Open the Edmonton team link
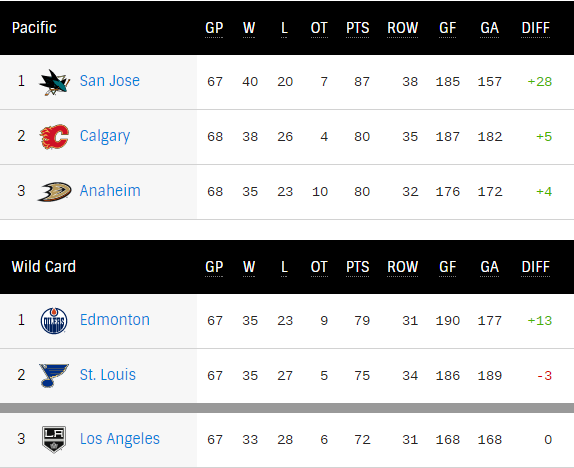Viewport: 574px width, 468px height. (x=115, y=320)
